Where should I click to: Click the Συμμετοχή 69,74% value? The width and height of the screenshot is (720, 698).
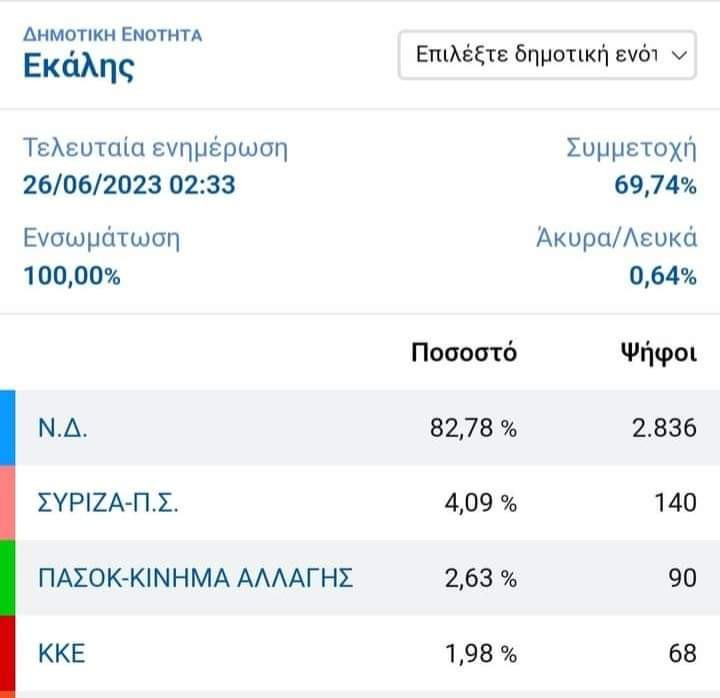(x=655, y=185)
